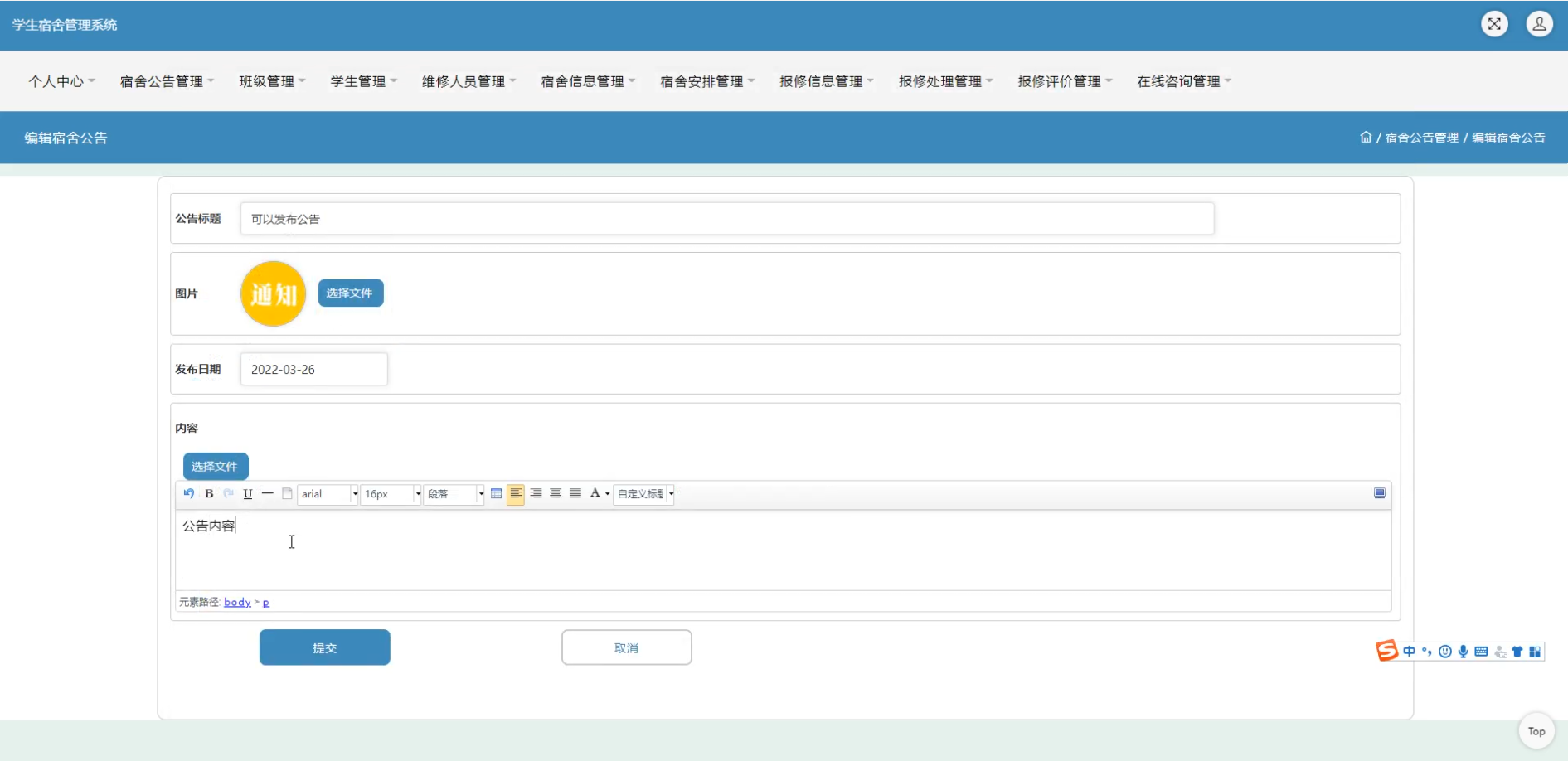Open the skin shirt icon in the IME bar
Screen dimensions: 1568x761
pyautogui.click(x=1517, y=652)
